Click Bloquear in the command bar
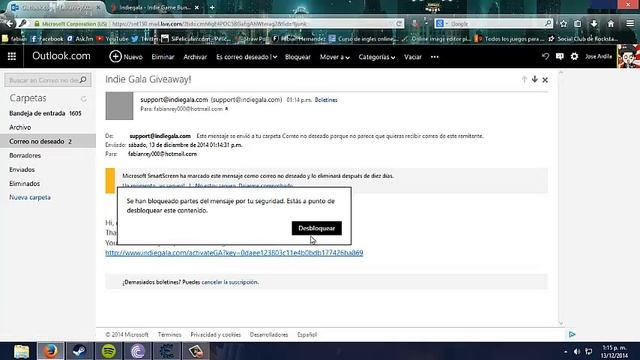 (x=298, y=57)
